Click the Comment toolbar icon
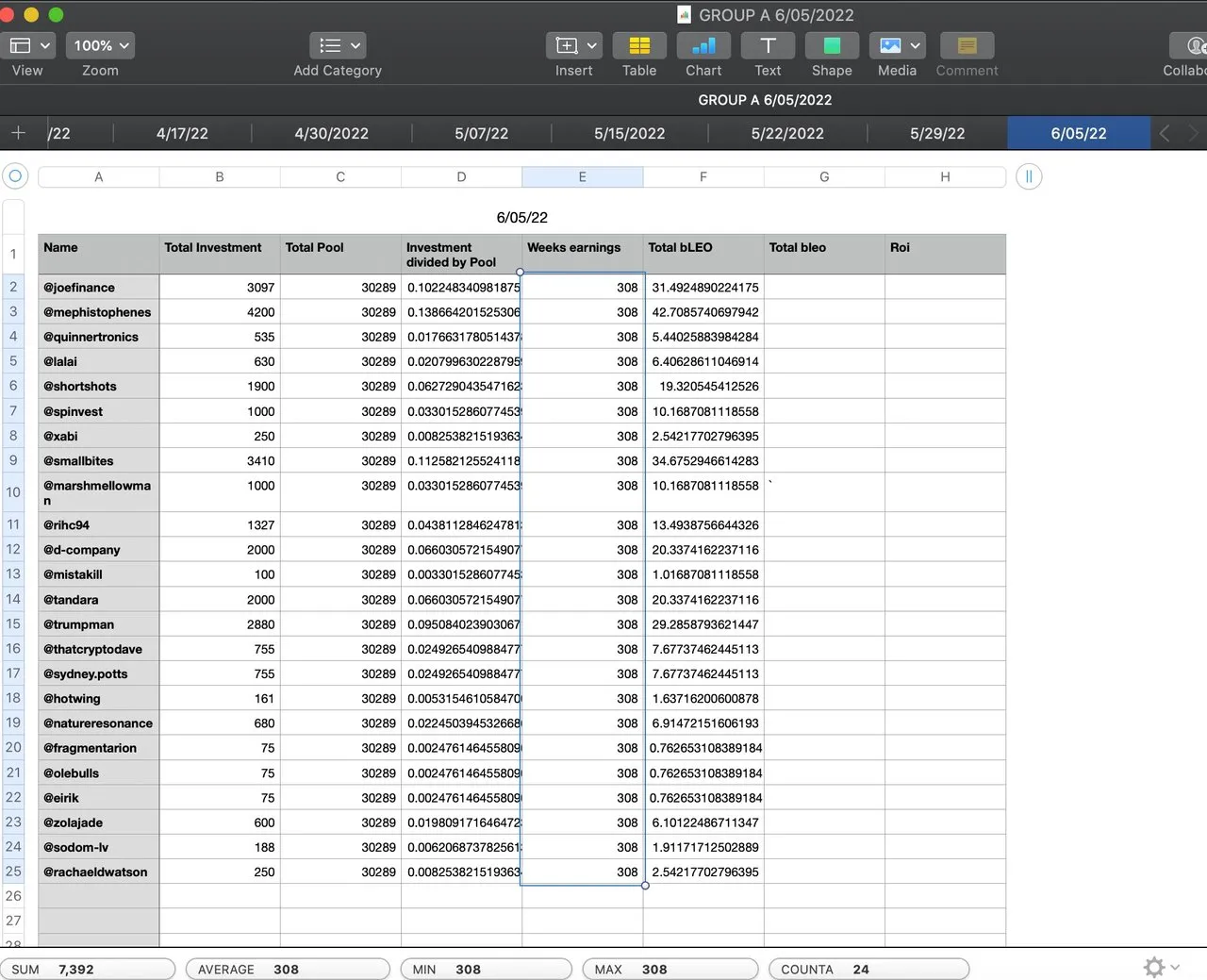Viewport: 1207px width, 980px height. tap(967, 45)
